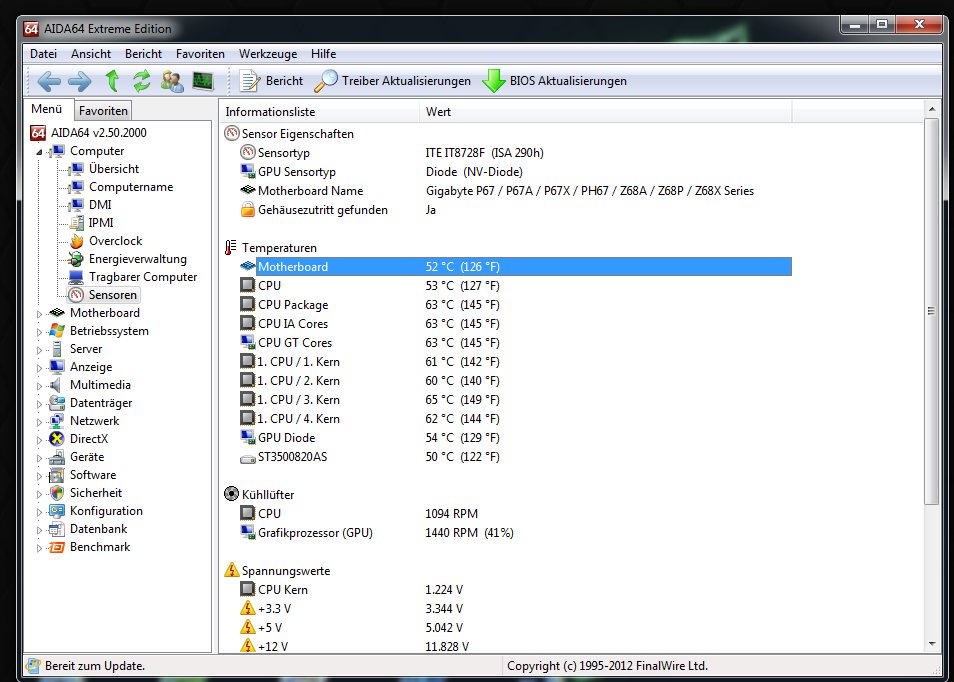The height and width of the screenshot is (682, 954).
Task: Click the vertical scrollbar down arrow
Action: (x=932, y=644)
